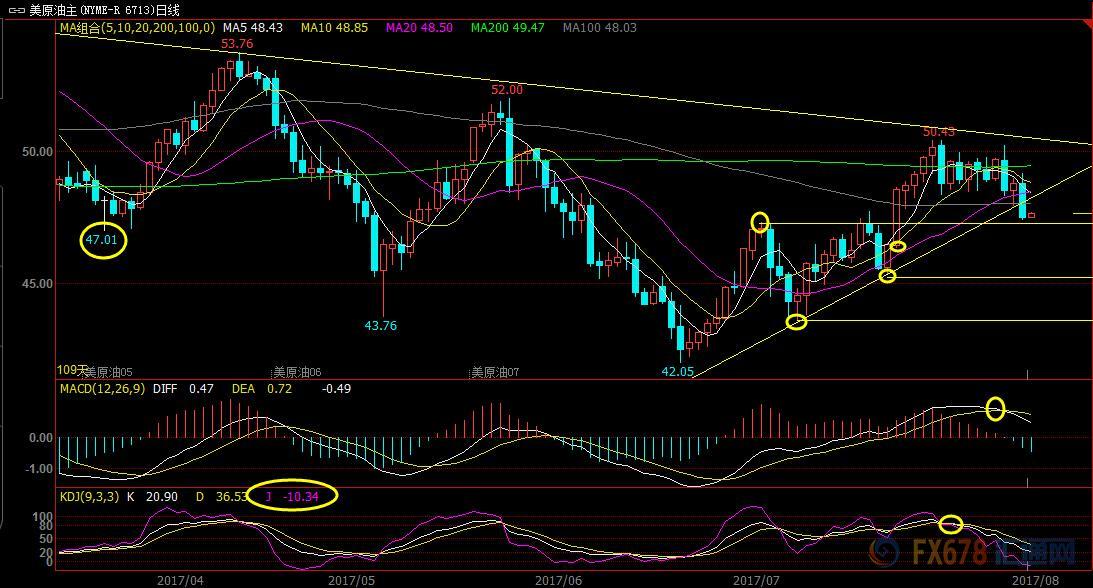Click the 42.05 lowest price label
1093x588 pixels.
[x=677, y=370]
